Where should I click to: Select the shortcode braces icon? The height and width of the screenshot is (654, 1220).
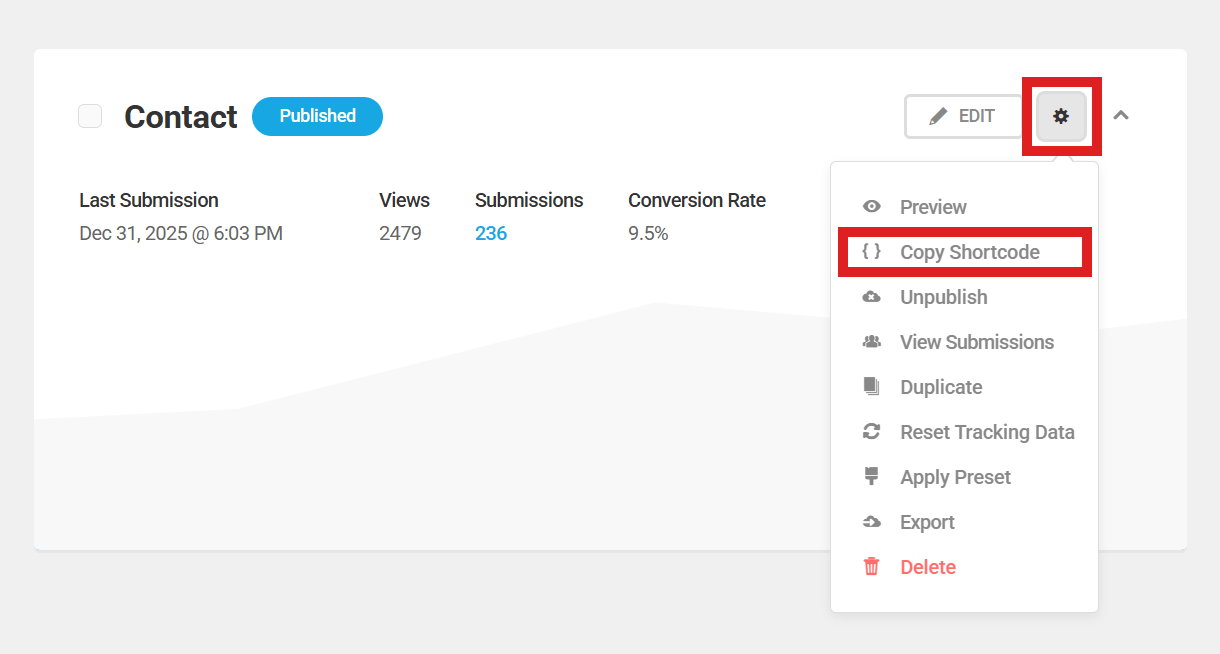coord(871,252)
